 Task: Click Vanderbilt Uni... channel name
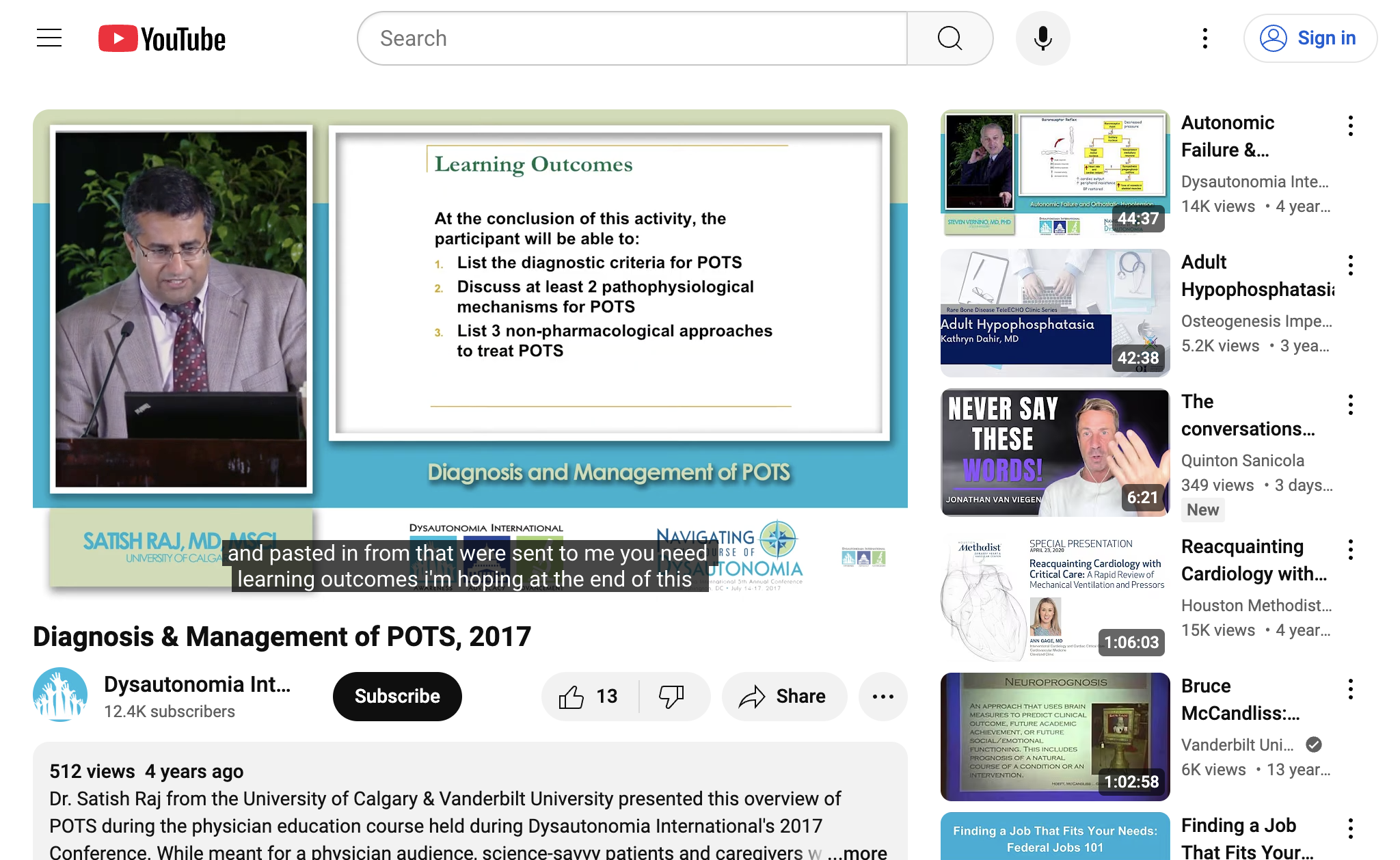tap(1237, 745)
